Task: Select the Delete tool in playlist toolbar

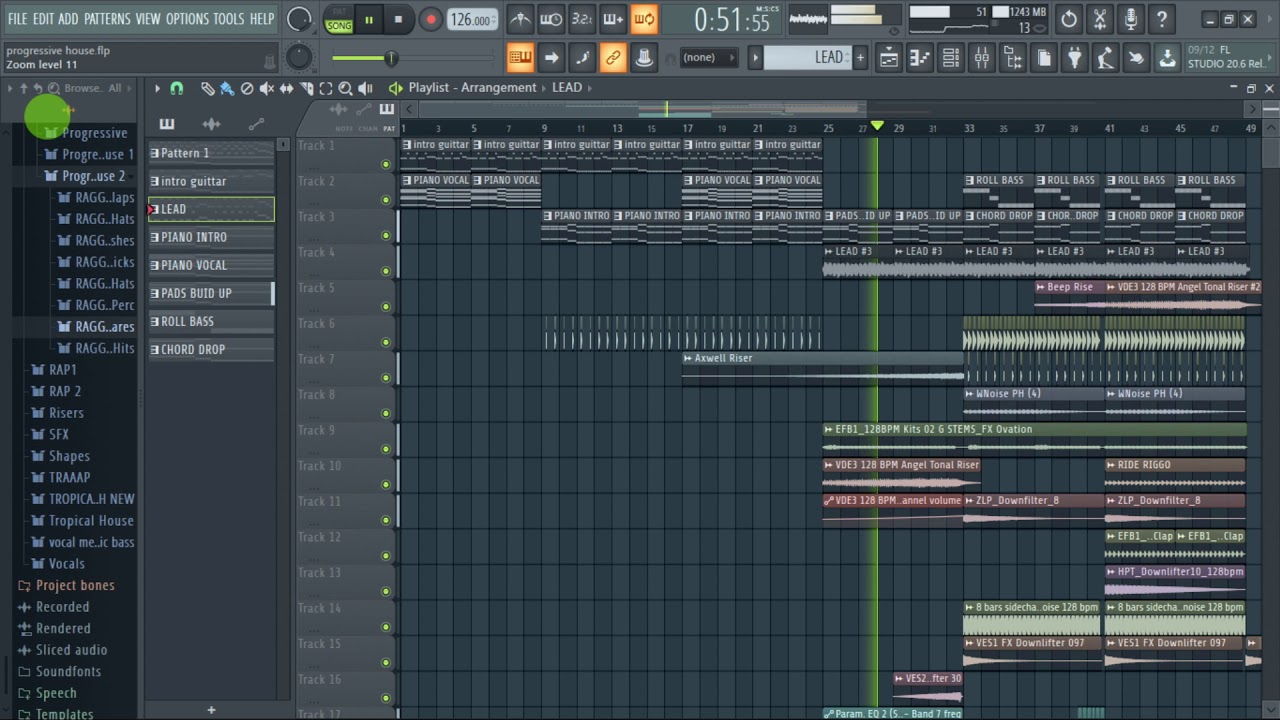Action: (x=247, y=88)
